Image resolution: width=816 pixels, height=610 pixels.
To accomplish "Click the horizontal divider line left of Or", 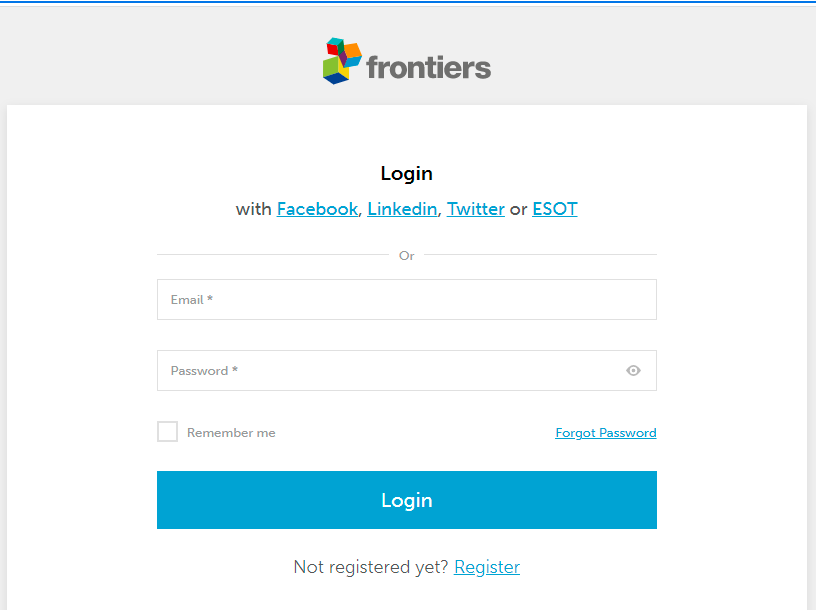I will [272, 255].
